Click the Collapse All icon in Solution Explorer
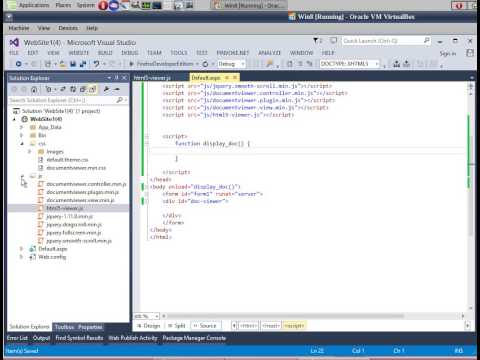This screenshot has width=480, height=360. pyautogui.click(x=83, y=89)
